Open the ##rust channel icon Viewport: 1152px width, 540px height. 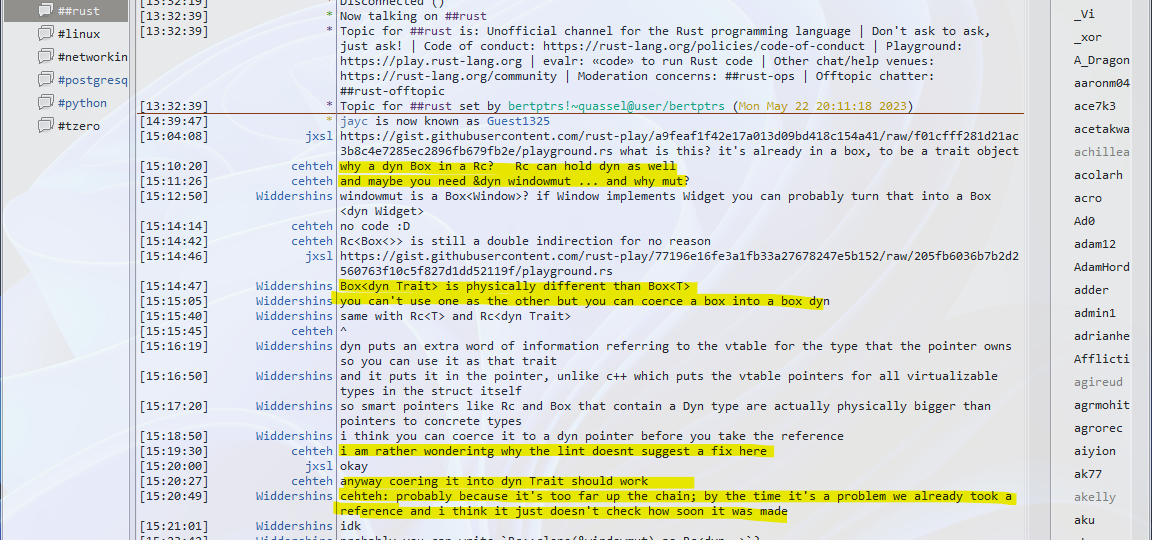(x=46, y=11)
